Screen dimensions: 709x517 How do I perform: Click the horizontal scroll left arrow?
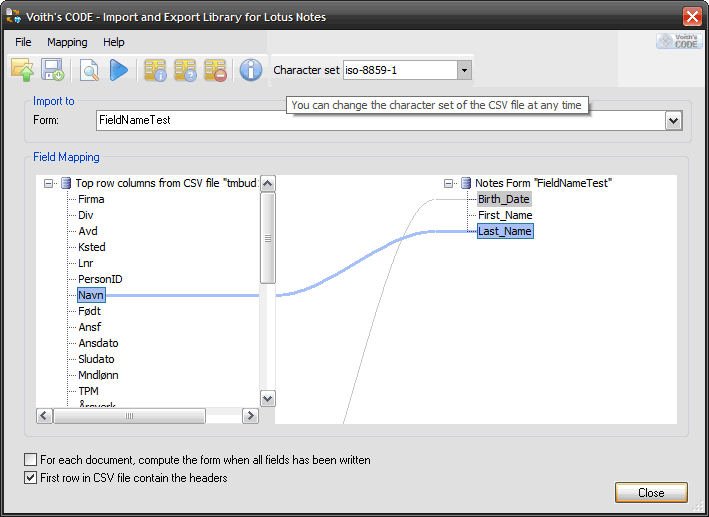point(44,416)
